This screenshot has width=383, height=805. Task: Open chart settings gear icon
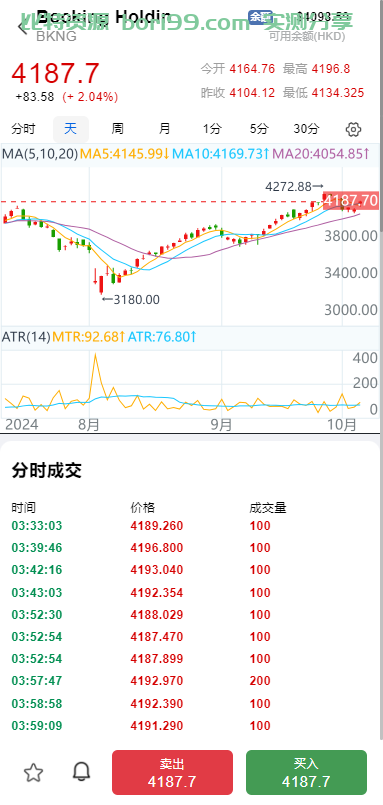(x=353, y=129)
